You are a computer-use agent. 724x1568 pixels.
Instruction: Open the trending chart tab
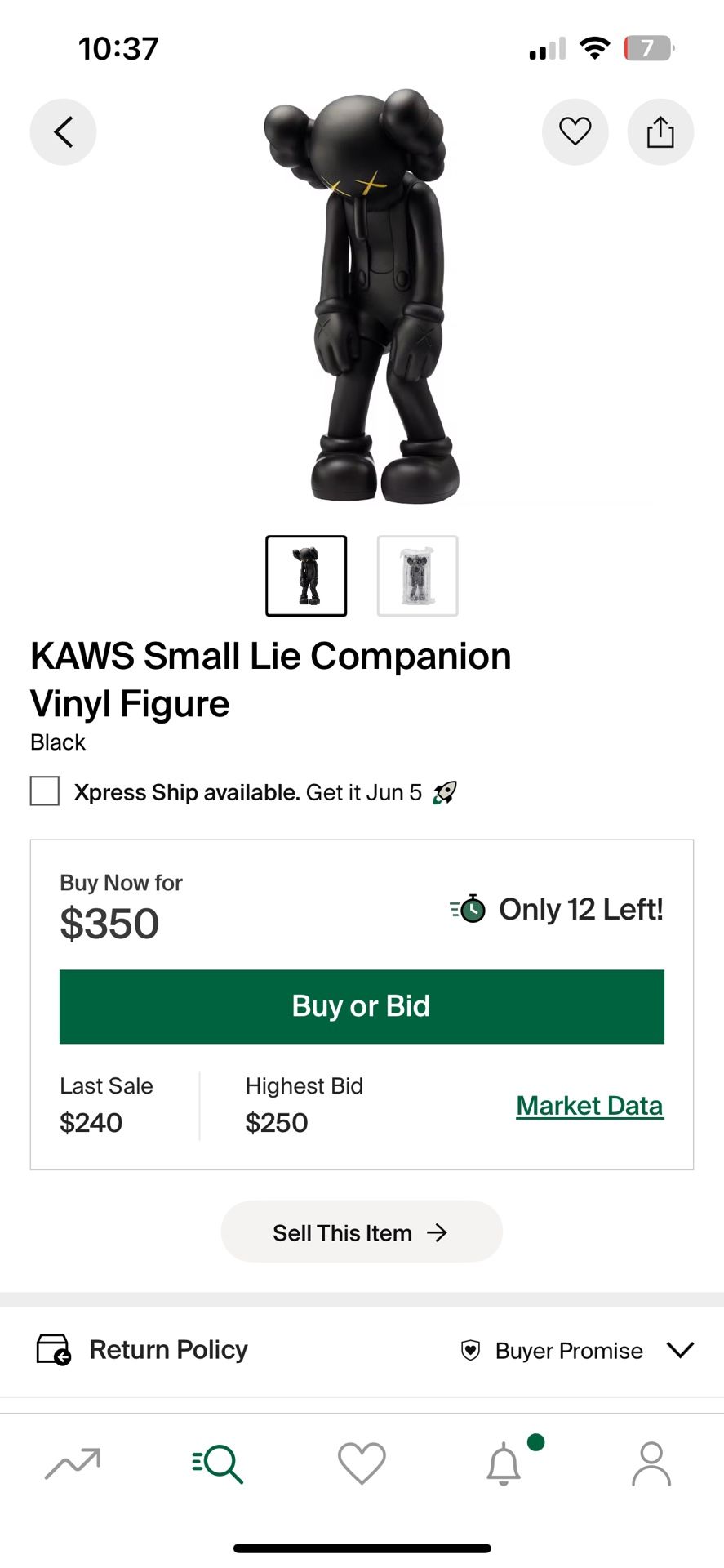(x=73, y=1463)
